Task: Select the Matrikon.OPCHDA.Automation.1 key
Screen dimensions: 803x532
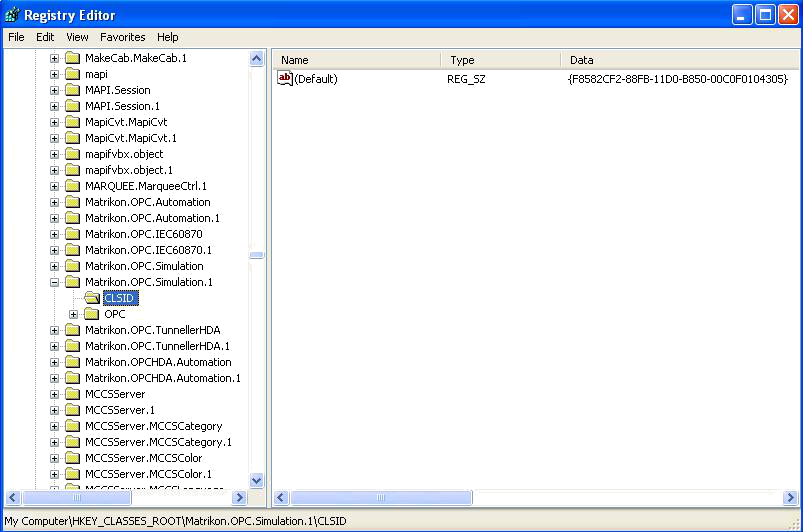Action: [162, 378]
